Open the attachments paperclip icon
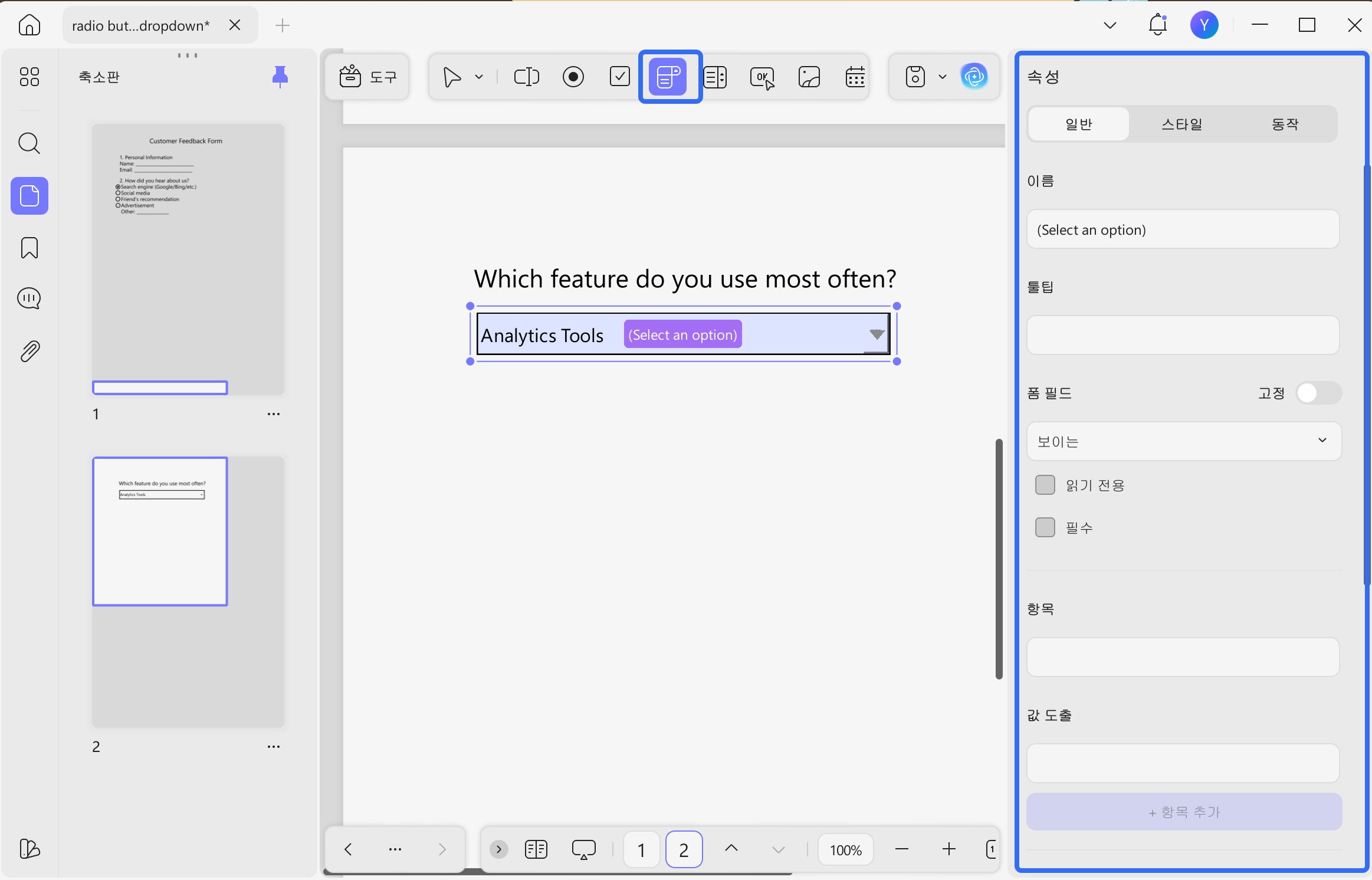This screenshot has width=1372, height=880. click(29, 351)
